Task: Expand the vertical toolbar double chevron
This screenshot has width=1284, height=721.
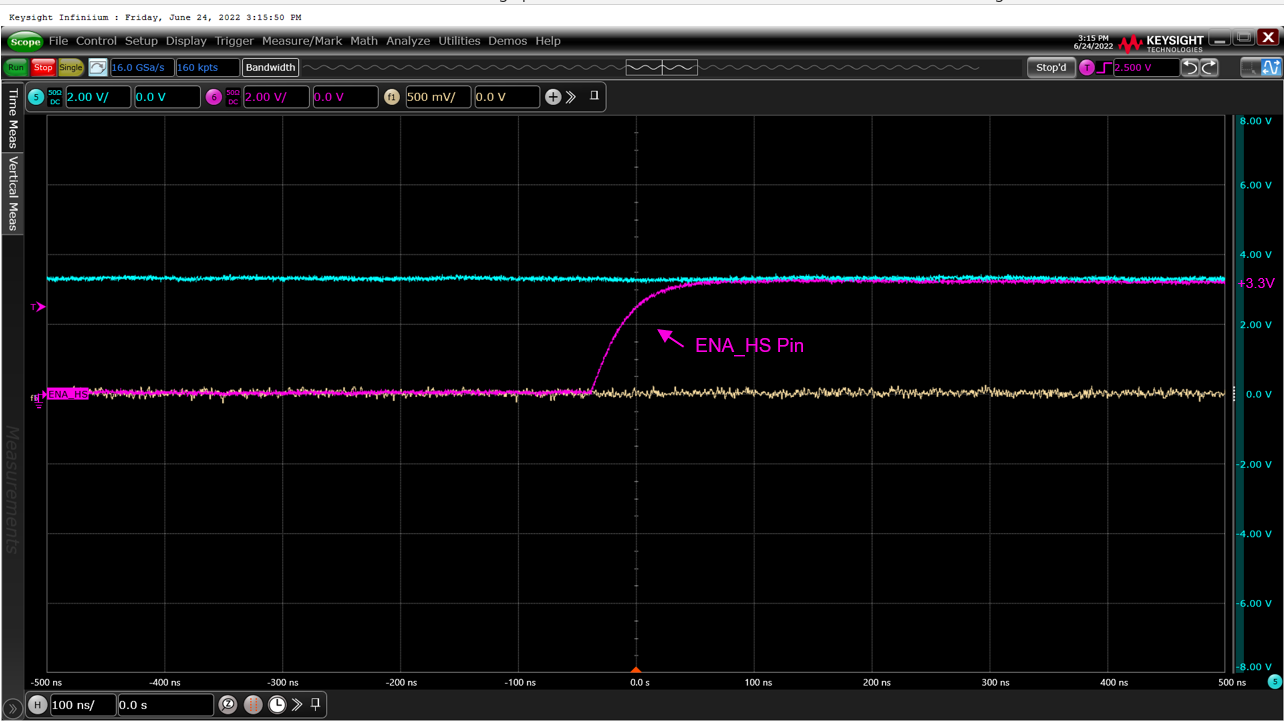Action: point(571,97)
